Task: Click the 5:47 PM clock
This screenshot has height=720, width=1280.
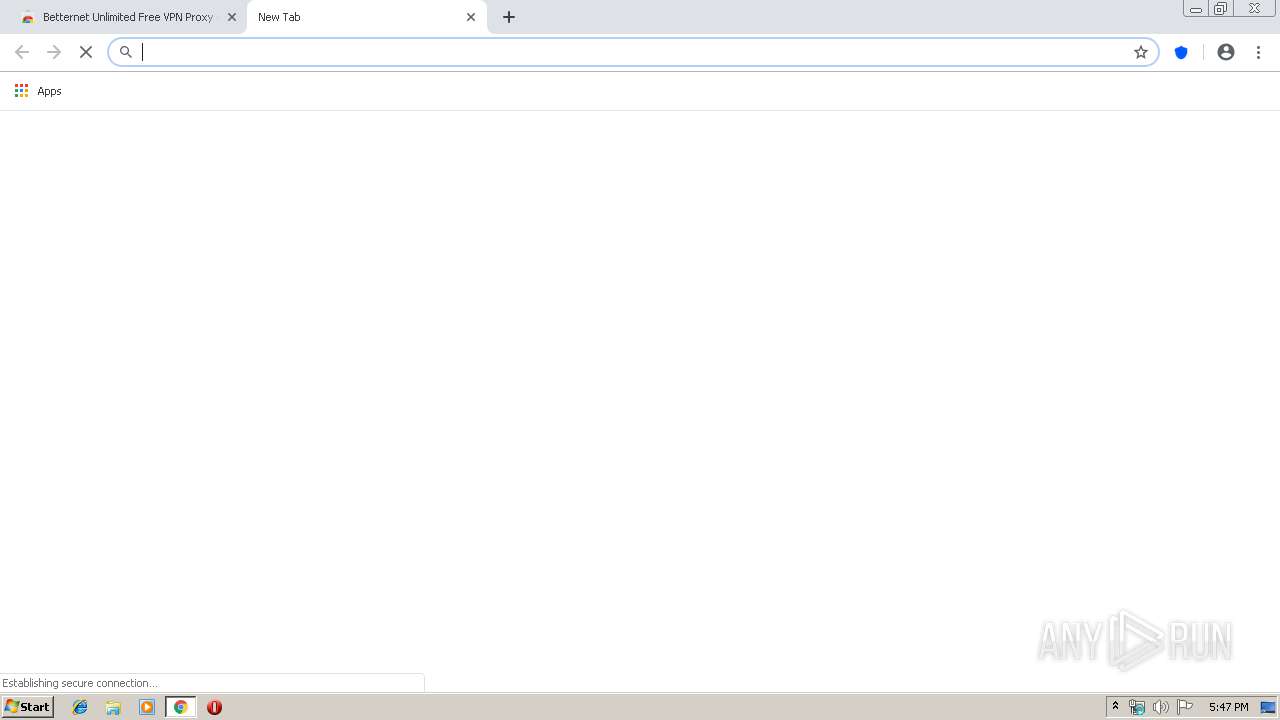Action: click(x=1228, y=707)
